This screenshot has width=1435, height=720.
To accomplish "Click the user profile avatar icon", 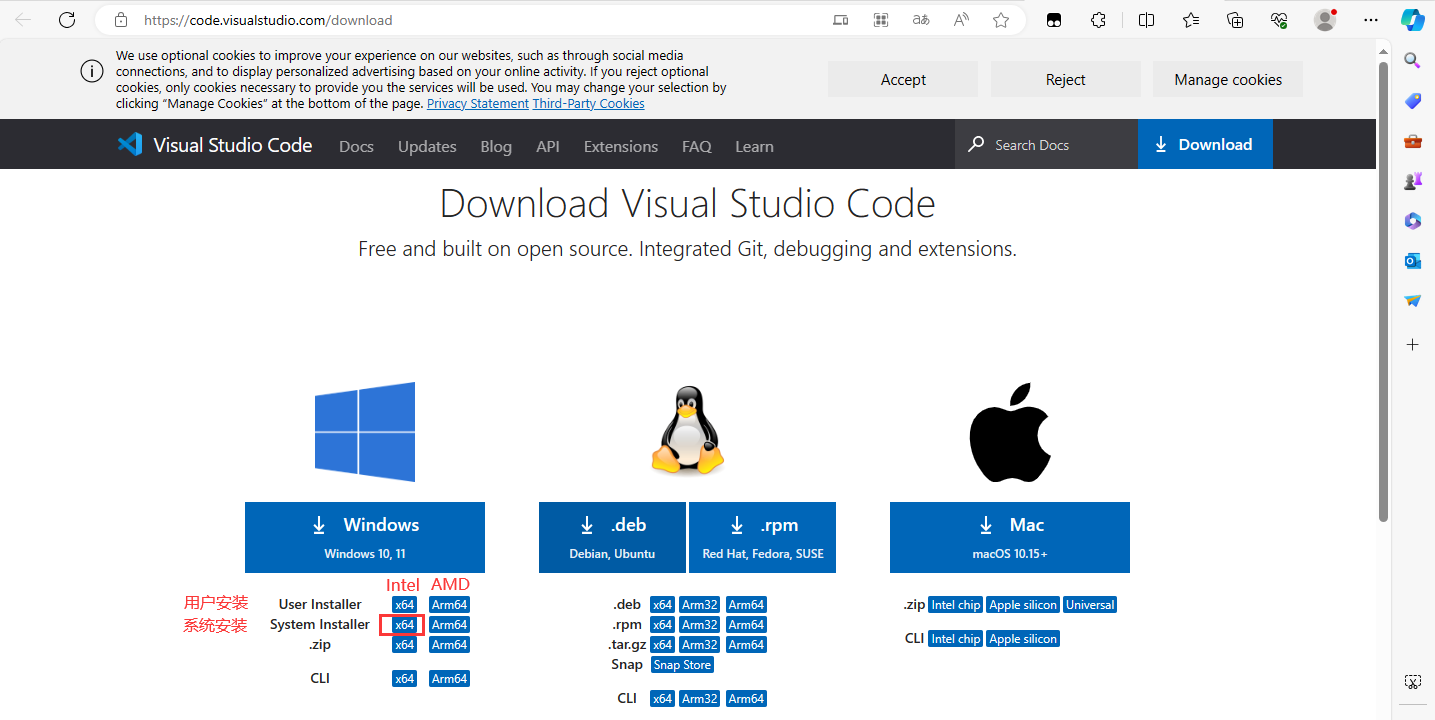I will pyautogui.click(x=1325, y=20).
